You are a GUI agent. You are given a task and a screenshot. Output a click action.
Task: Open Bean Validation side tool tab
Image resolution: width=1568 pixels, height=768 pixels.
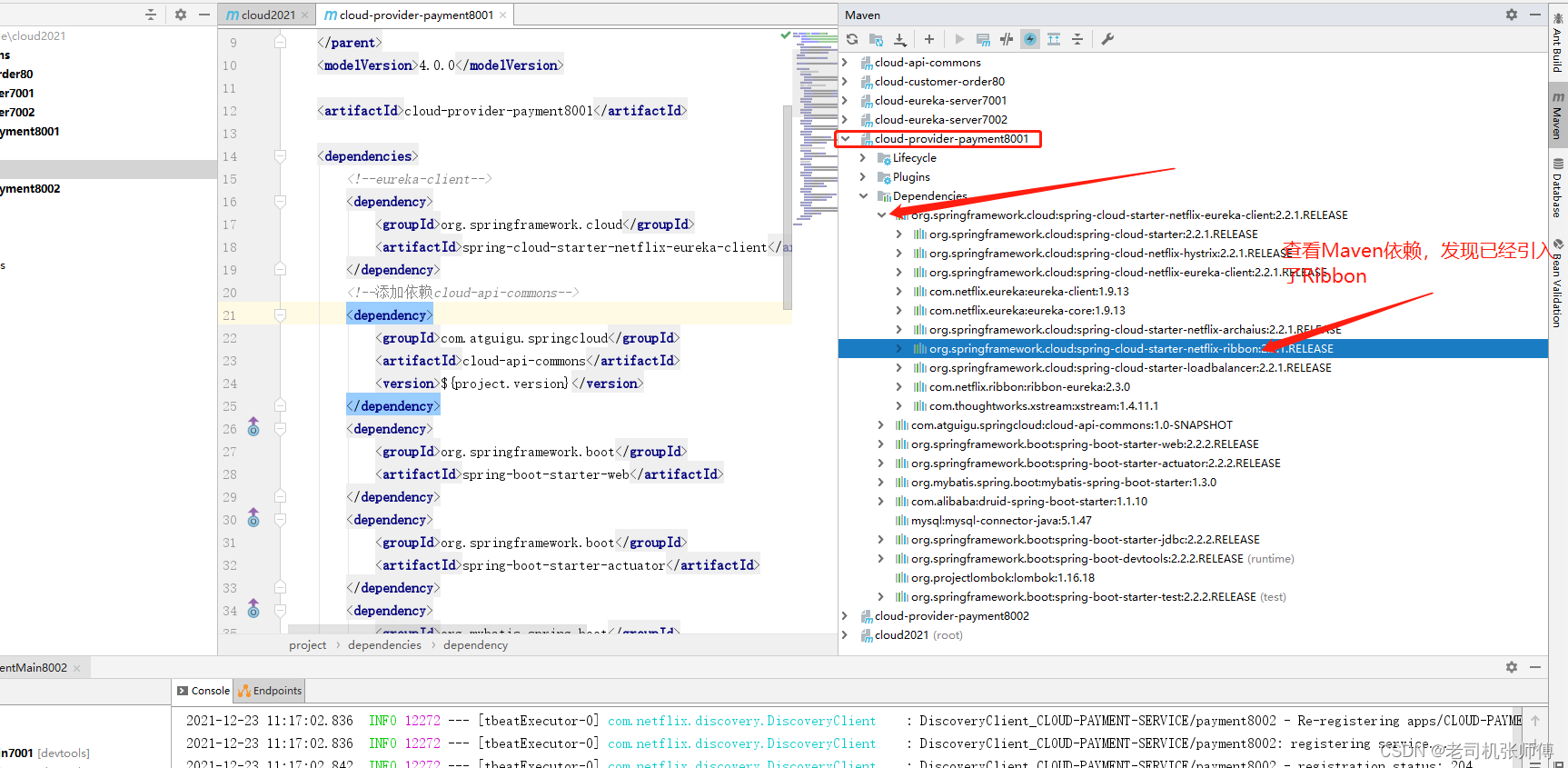(x=1558, y=284)
